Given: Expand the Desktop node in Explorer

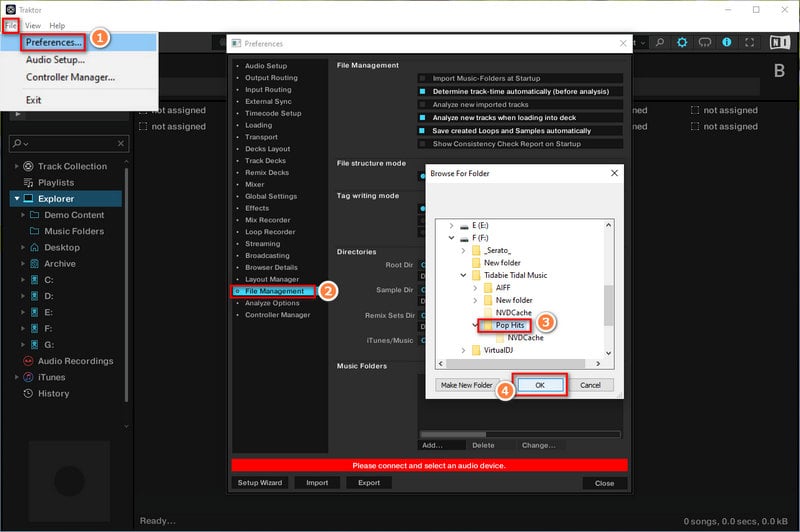Looking at the screenshot, I should 22,247.
